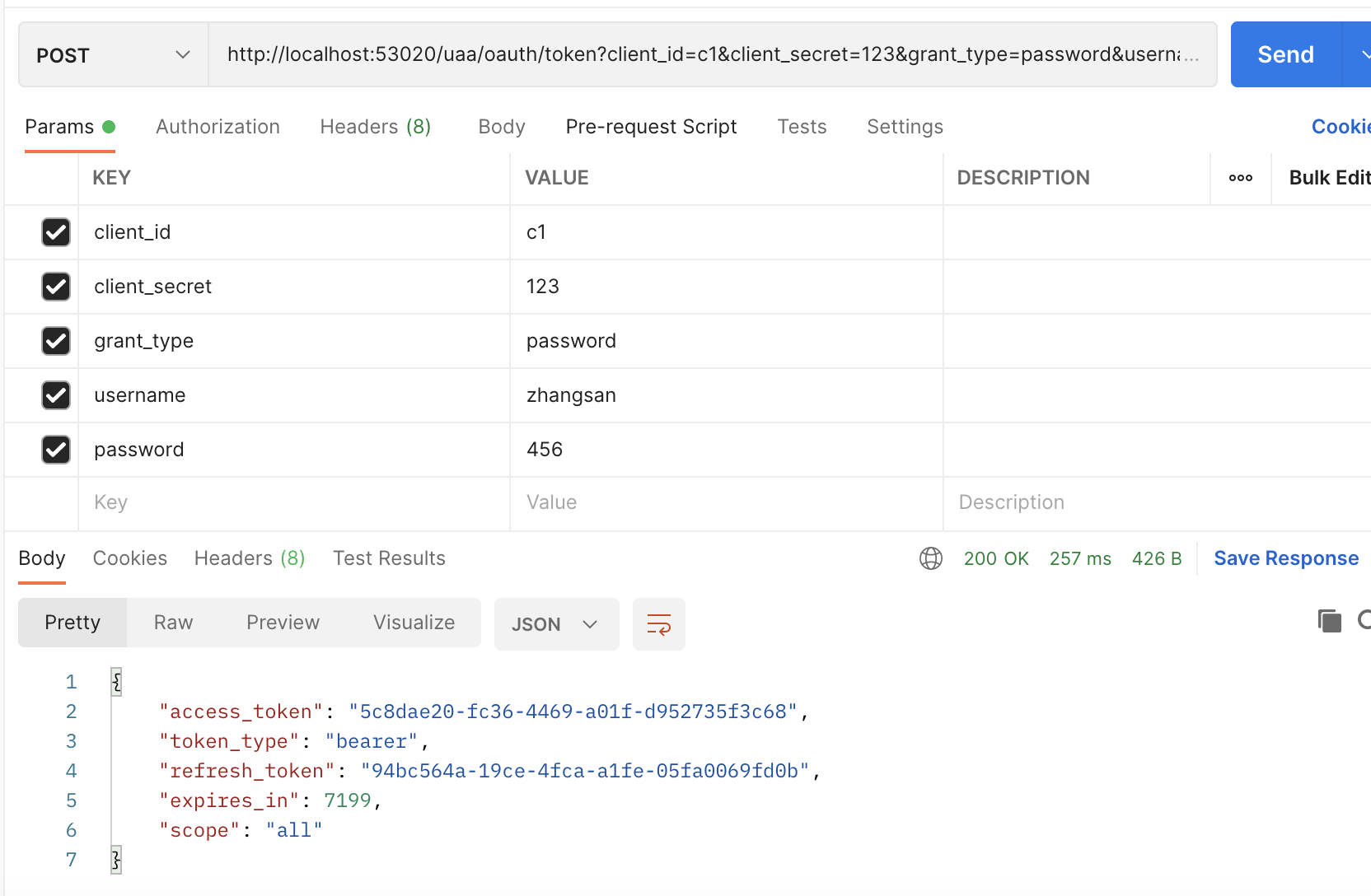The width and height of the screenshot is (1371, 896).
Task: Click the value cell containing zhangsan
Action: point(727,395)
